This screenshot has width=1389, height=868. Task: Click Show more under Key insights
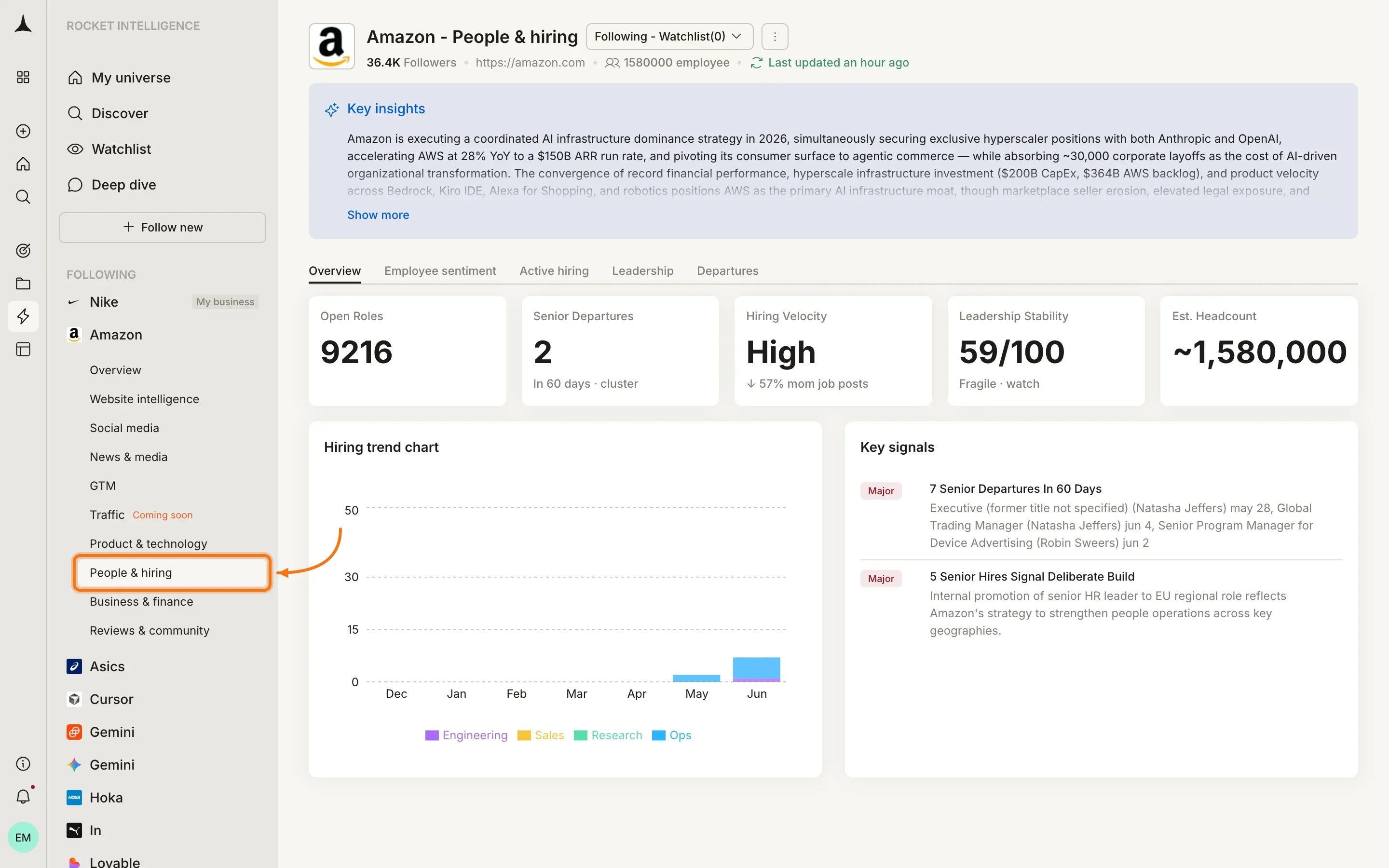pos(378,215)
